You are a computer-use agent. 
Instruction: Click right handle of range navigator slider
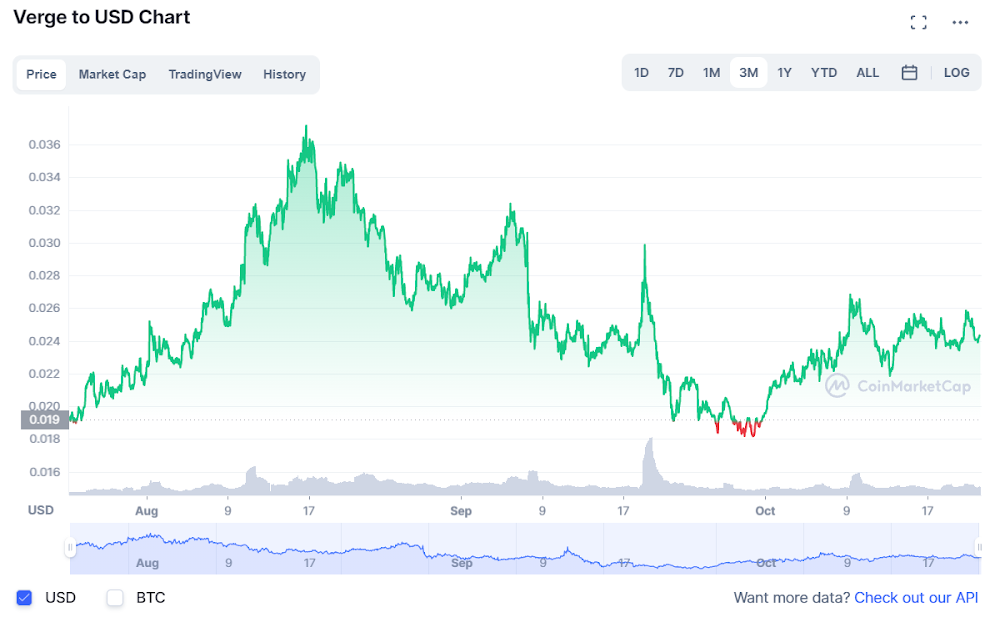980,548
